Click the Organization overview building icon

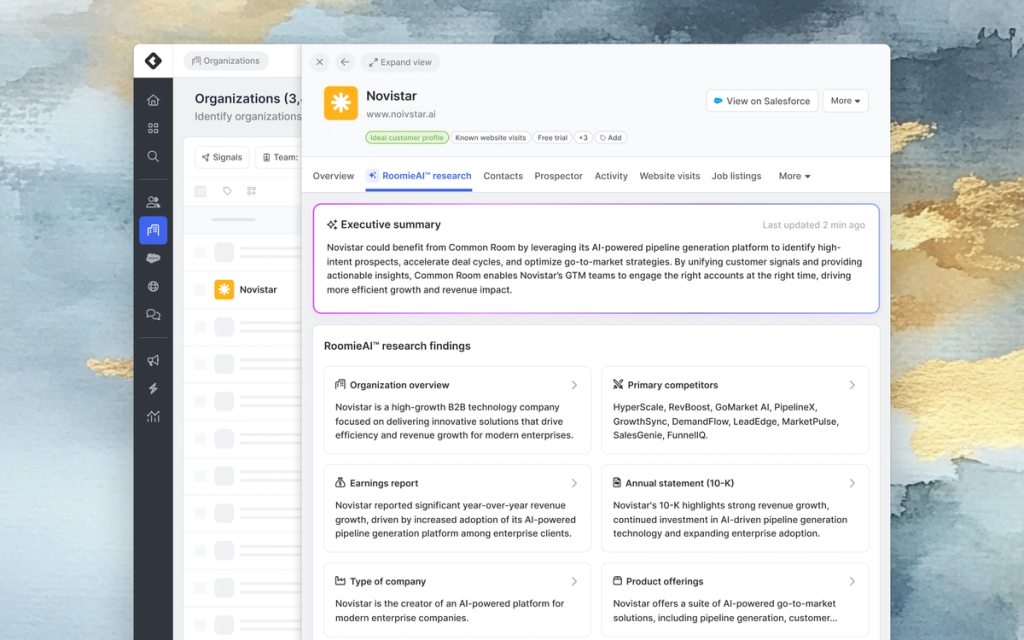click(340, 385)
